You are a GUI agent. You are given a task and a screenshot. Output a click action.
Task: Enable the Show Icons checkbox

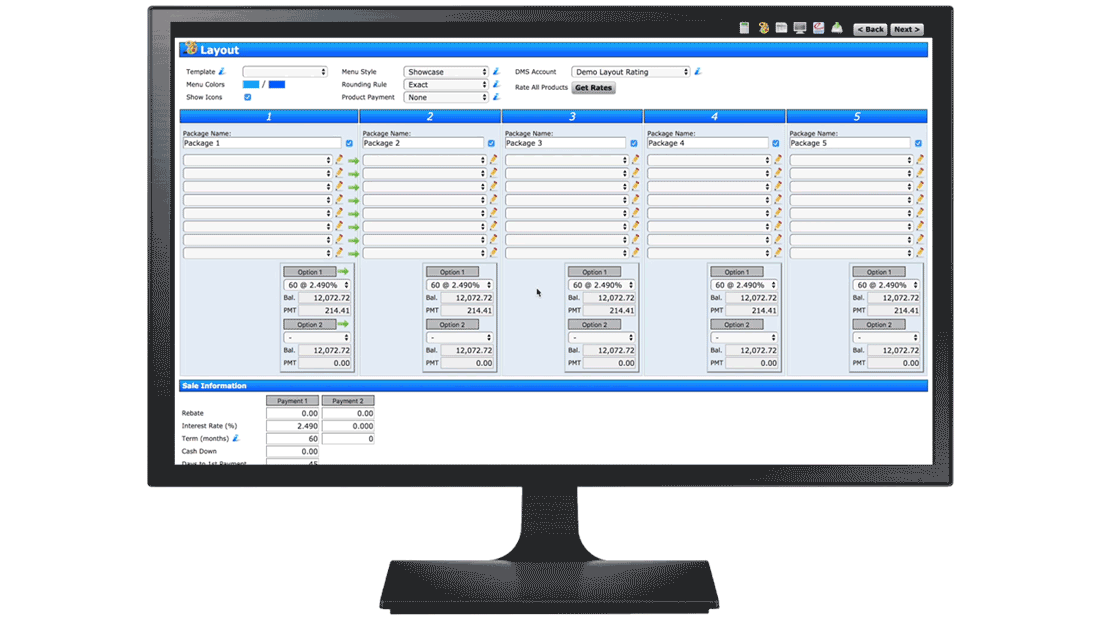[247, 97]
